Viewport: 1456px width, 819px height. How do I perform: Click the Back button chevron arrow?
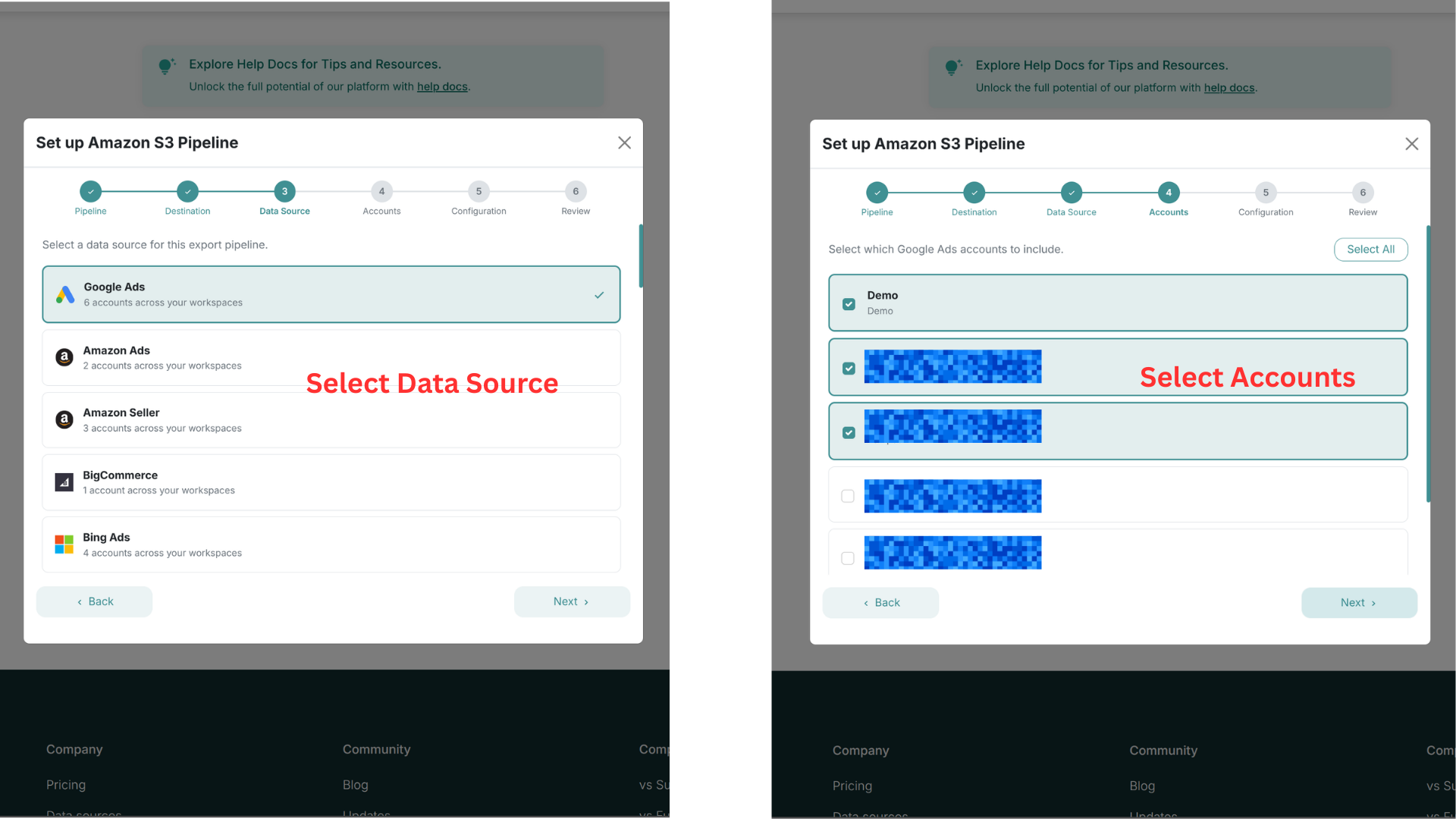click(x=80, y=601)
